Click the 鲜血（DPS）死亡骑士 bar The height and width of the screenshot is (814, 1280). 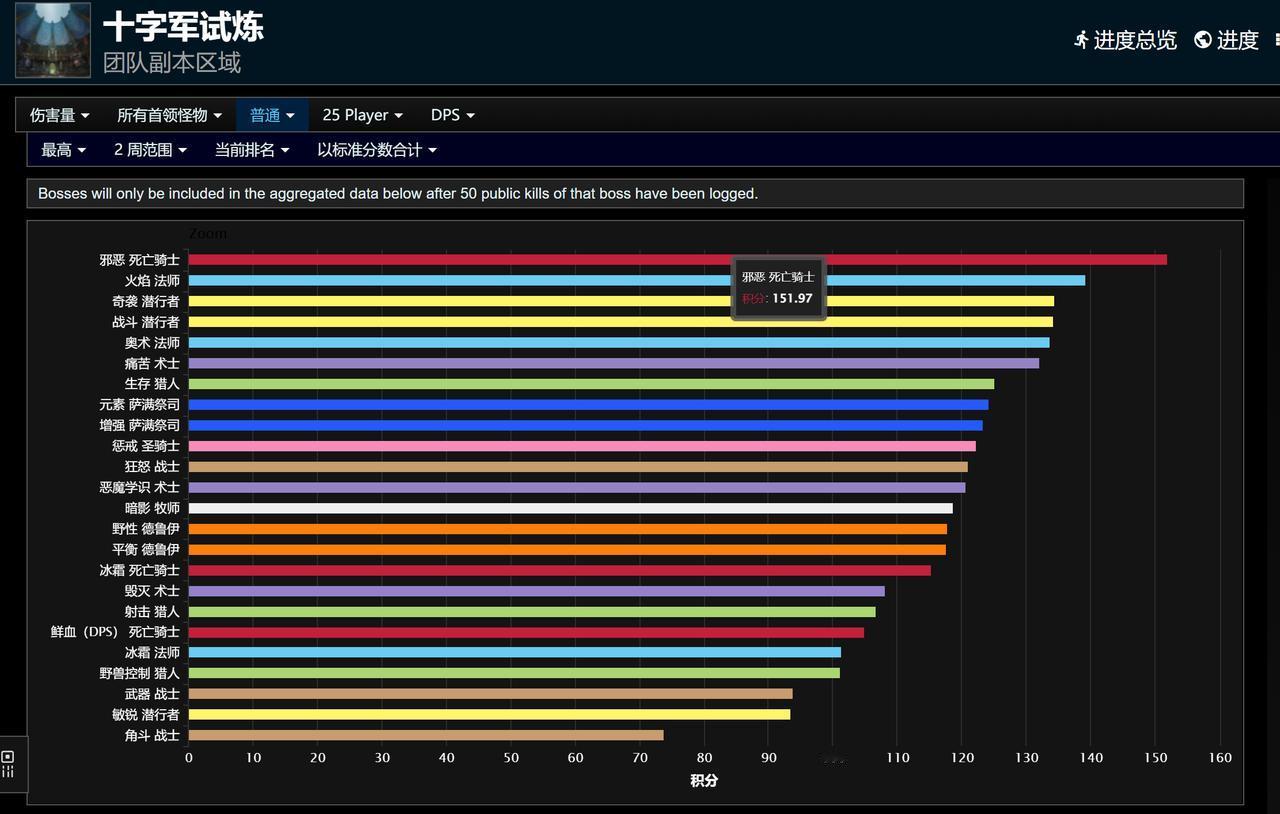[526, 632]
